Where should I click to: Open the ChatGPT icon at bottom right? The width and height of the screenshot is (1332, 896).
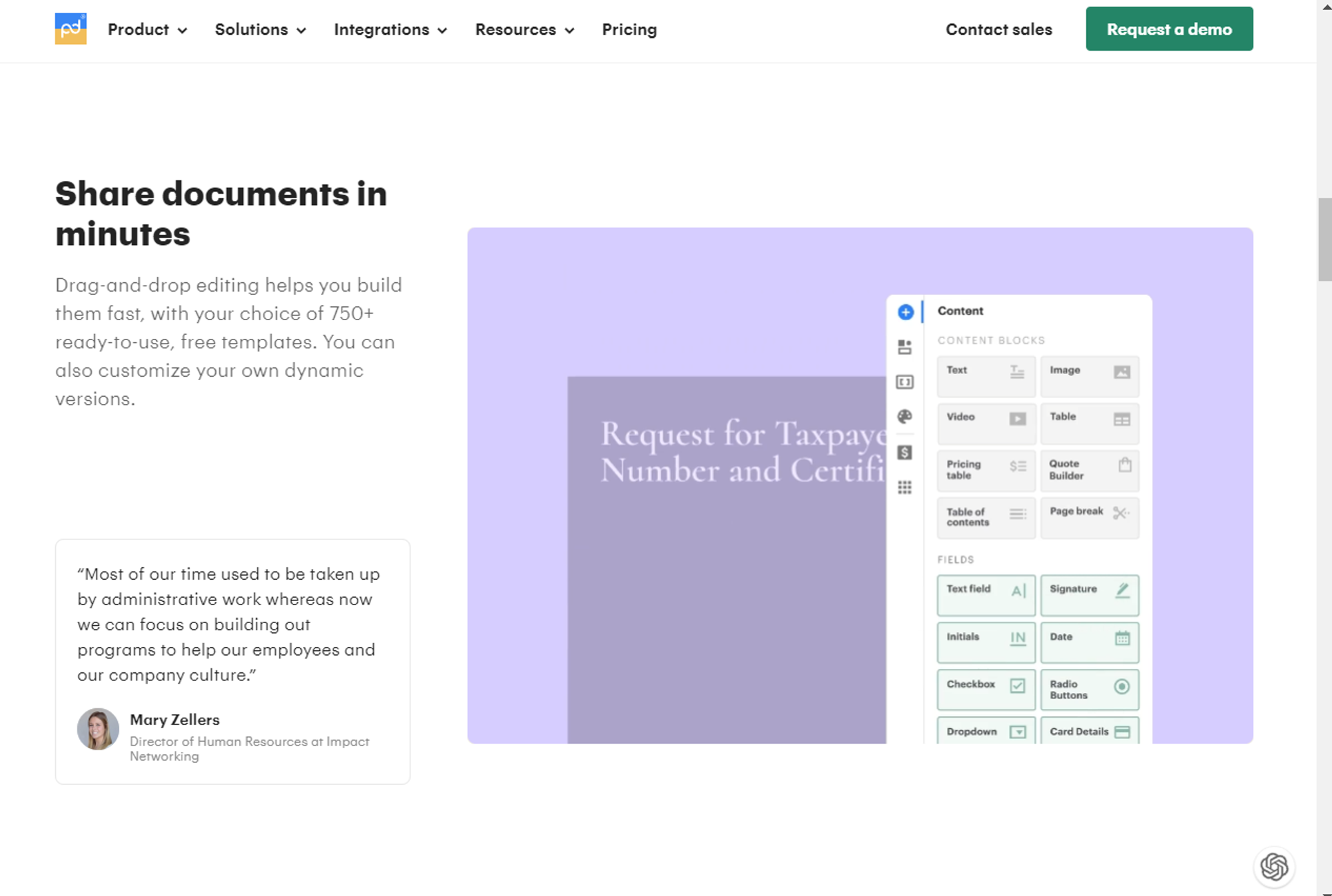coord(1274,867)
